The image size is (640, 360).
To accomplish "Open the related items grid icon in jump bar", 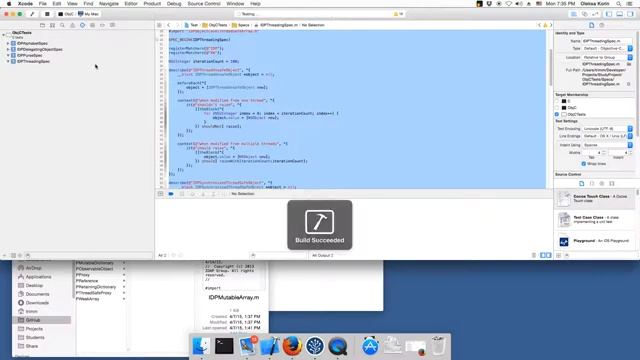I will click(160, 25).
